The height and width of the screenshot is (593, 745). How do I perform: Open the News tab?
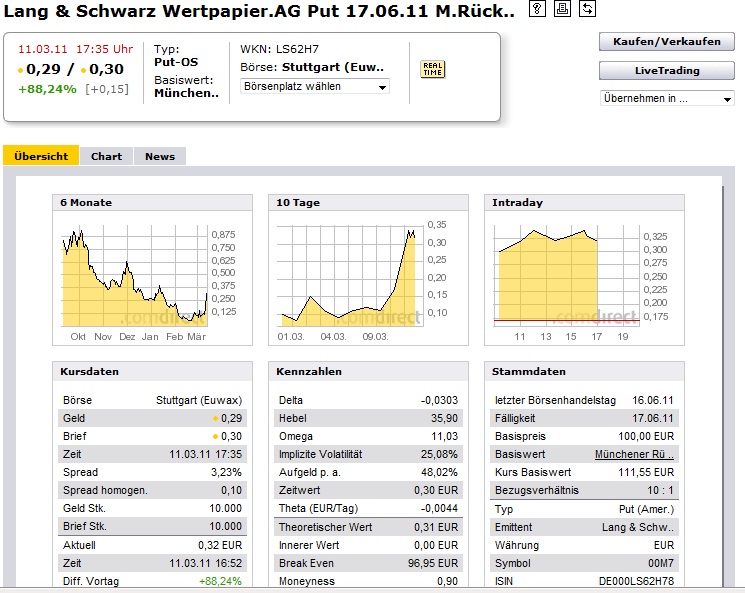159,156
